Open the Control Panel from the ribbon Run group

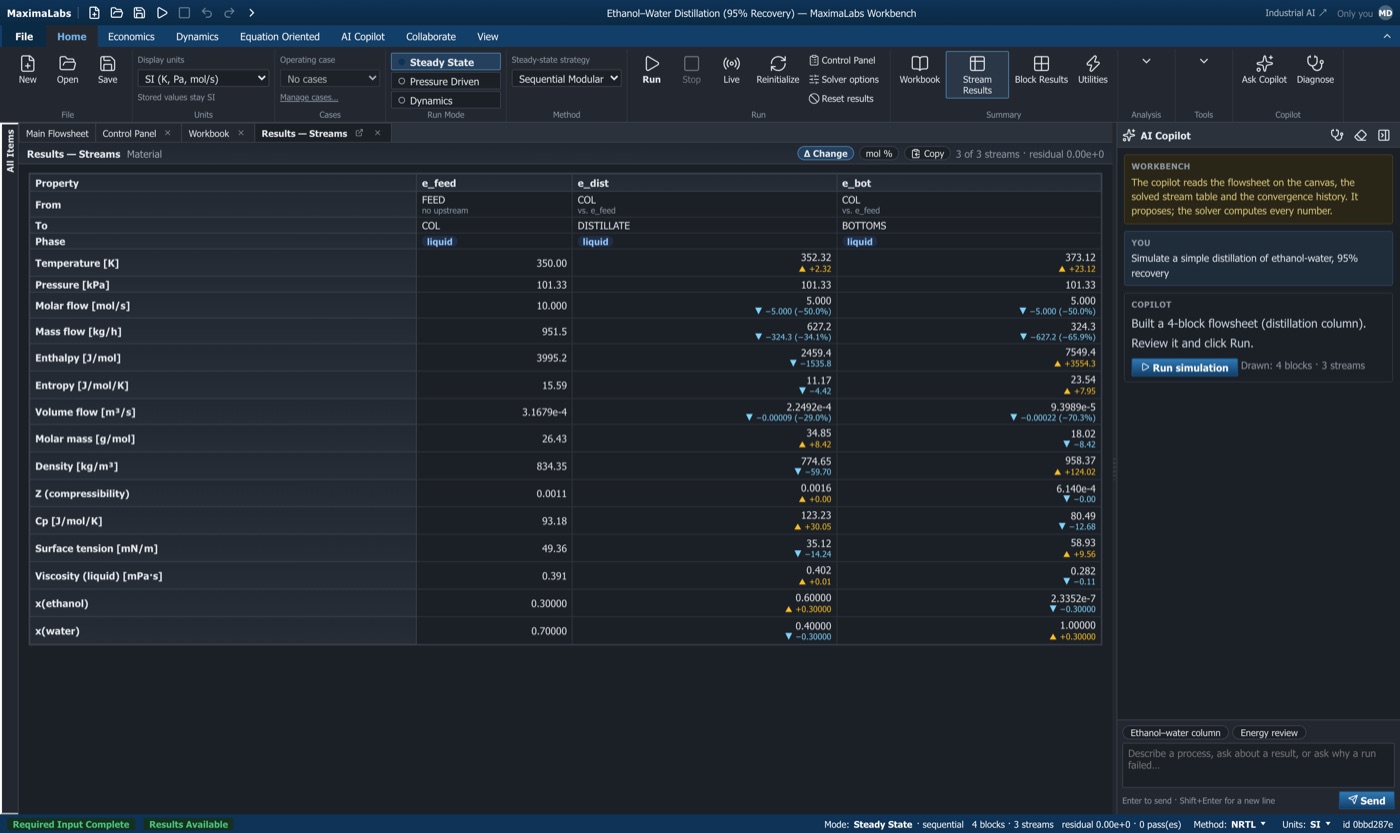pos(842,60)
